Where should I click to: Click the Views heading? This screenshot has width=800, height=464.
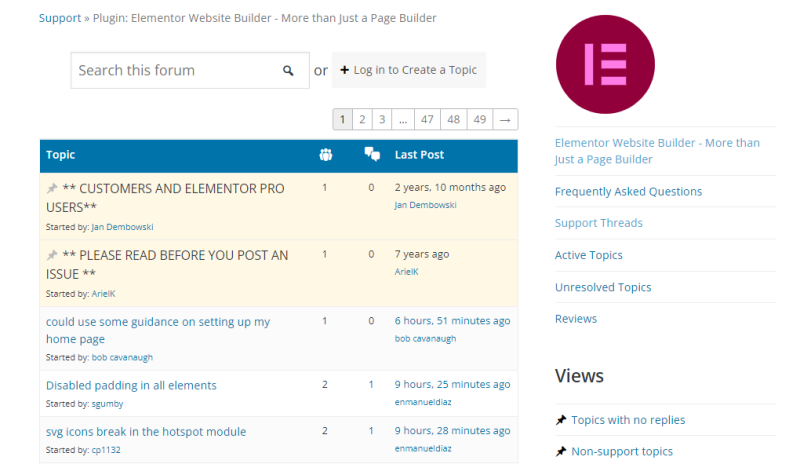click(x=579, y=376)
